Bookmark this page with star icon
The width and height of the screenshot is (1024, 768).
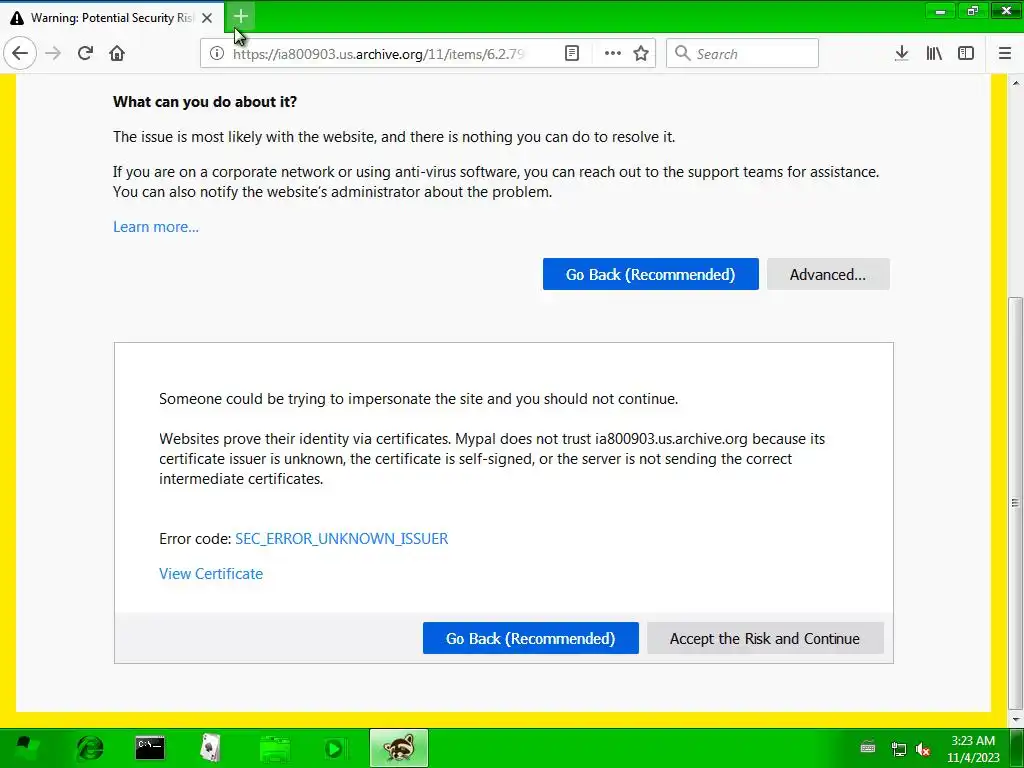pos(641,54)
